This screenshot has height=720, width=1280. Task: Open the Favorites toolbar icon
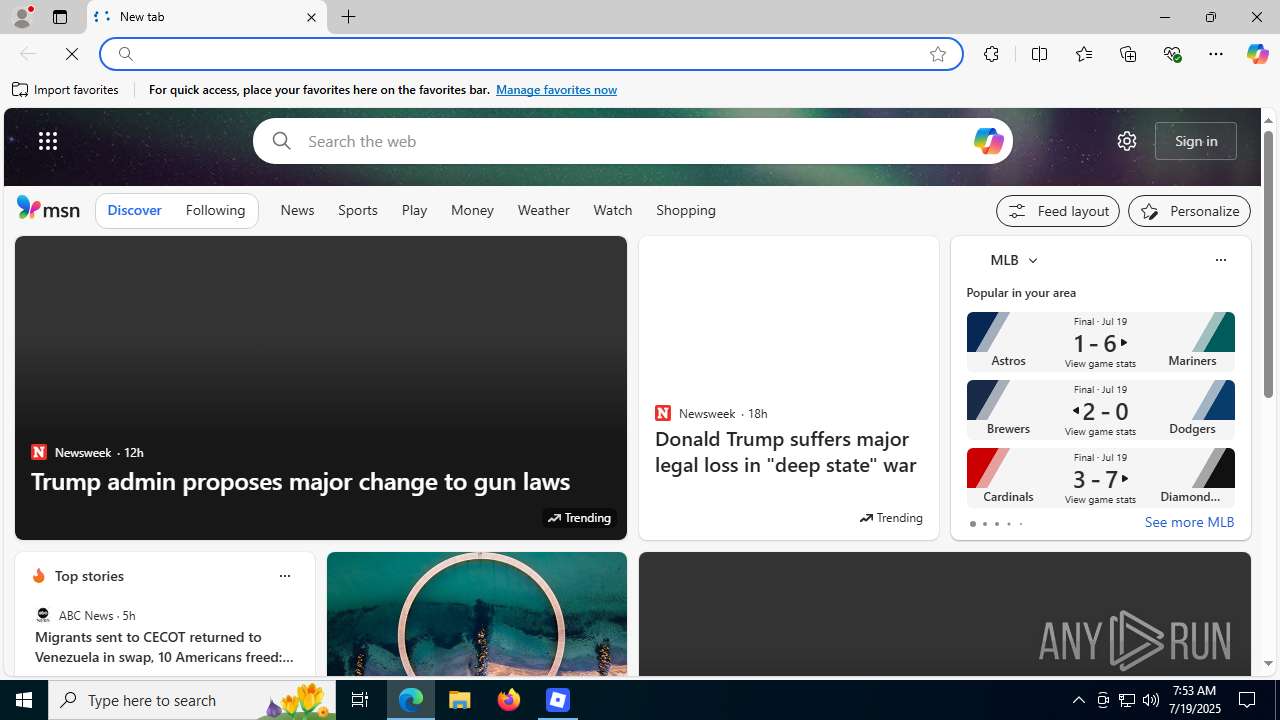tap(1083, 54)
